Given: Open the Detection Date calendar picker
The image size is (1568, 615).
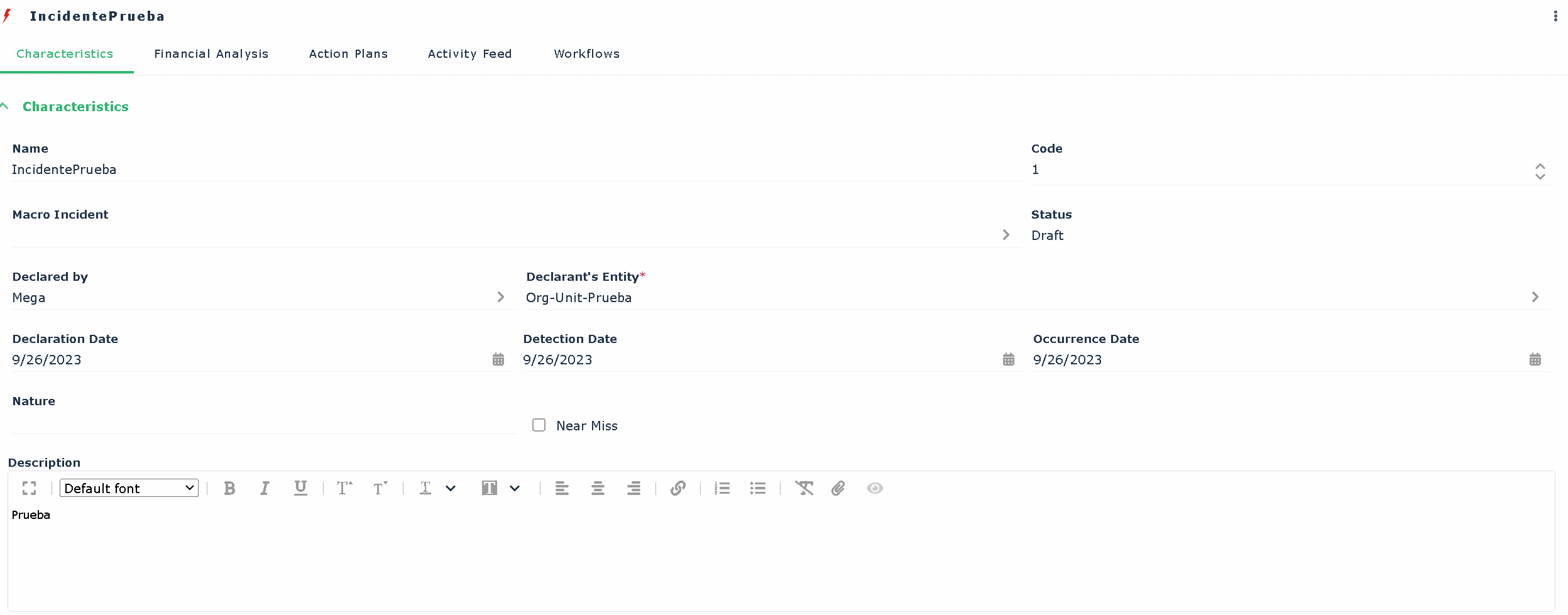Looking at the screenshot, I should coord(1009,359).
